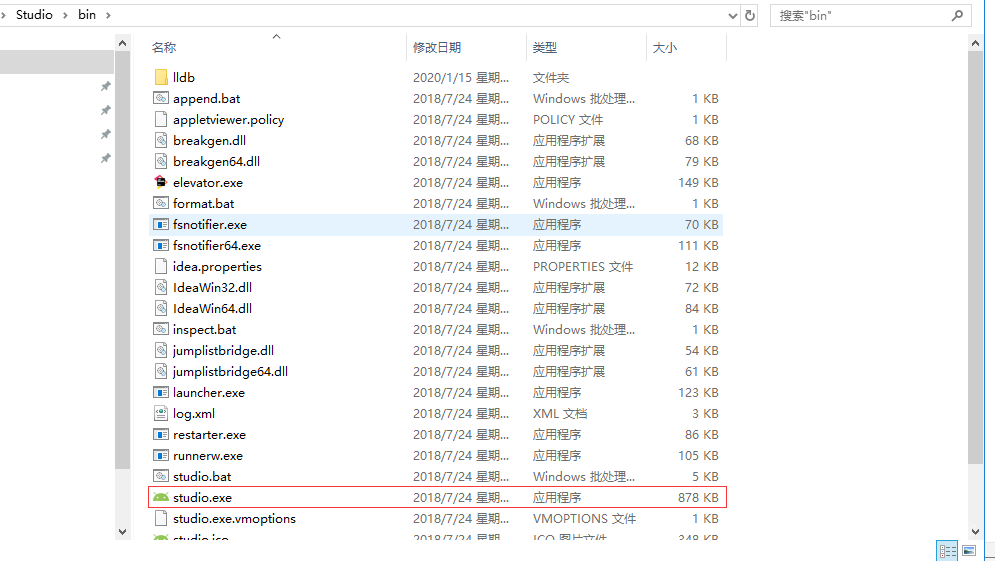The width and height of the screenshot is (995, 561).
Task: Click the 2020/1/15 date cell
Action: point(461,77)
